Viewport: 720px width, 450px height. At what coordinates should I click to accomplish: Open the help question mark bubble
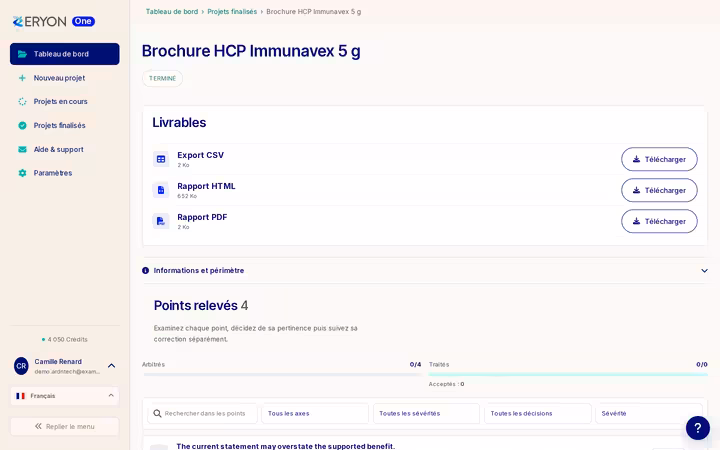pos(698,428)
